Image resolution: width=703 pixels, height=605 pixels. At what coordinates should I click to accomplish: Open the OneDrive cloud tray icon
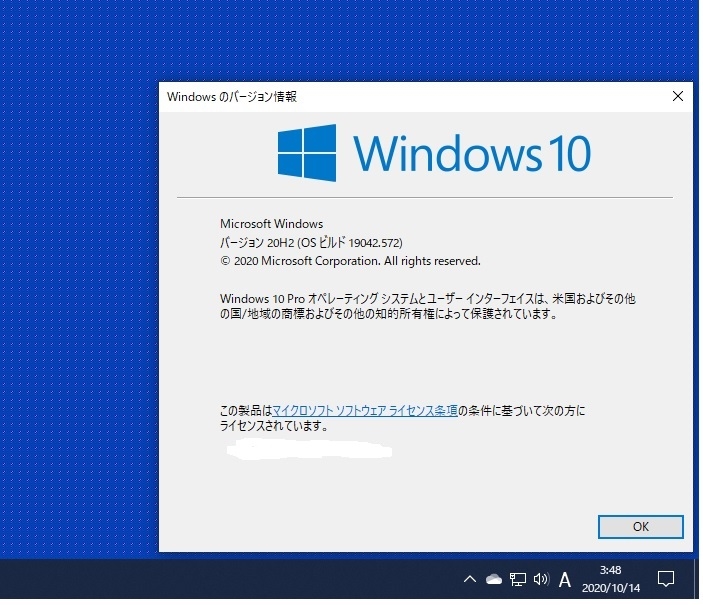coord(494,579)
